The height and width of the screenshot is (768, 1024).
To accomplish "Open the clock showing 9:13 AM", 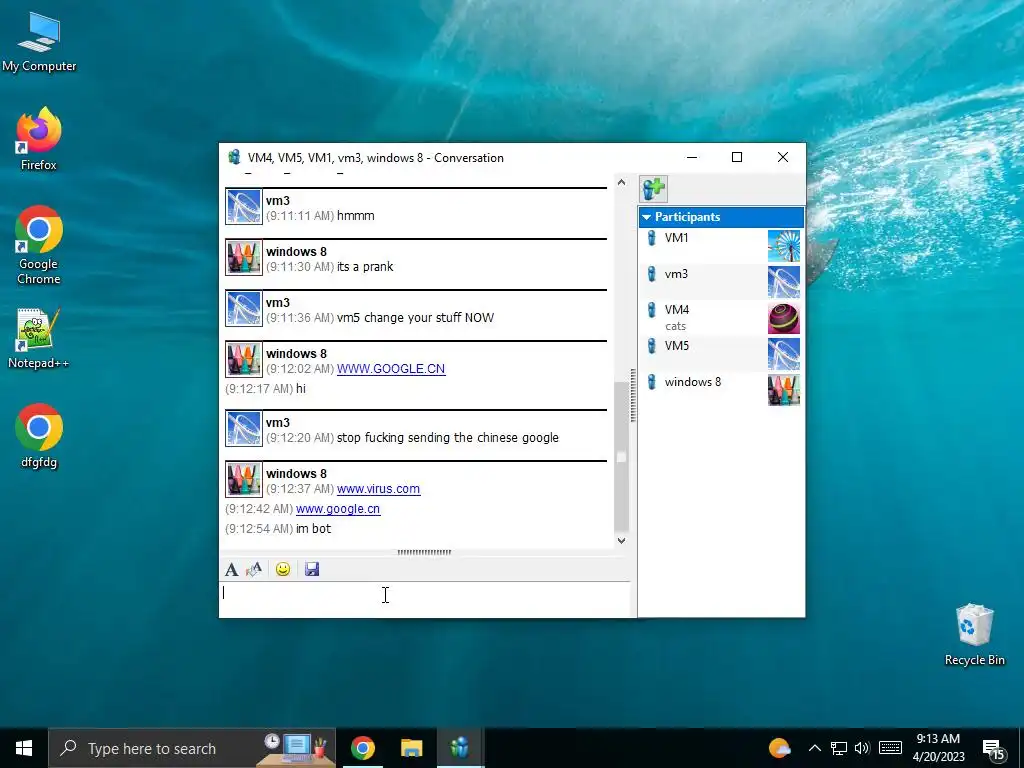I will click(x=938, y=748).
